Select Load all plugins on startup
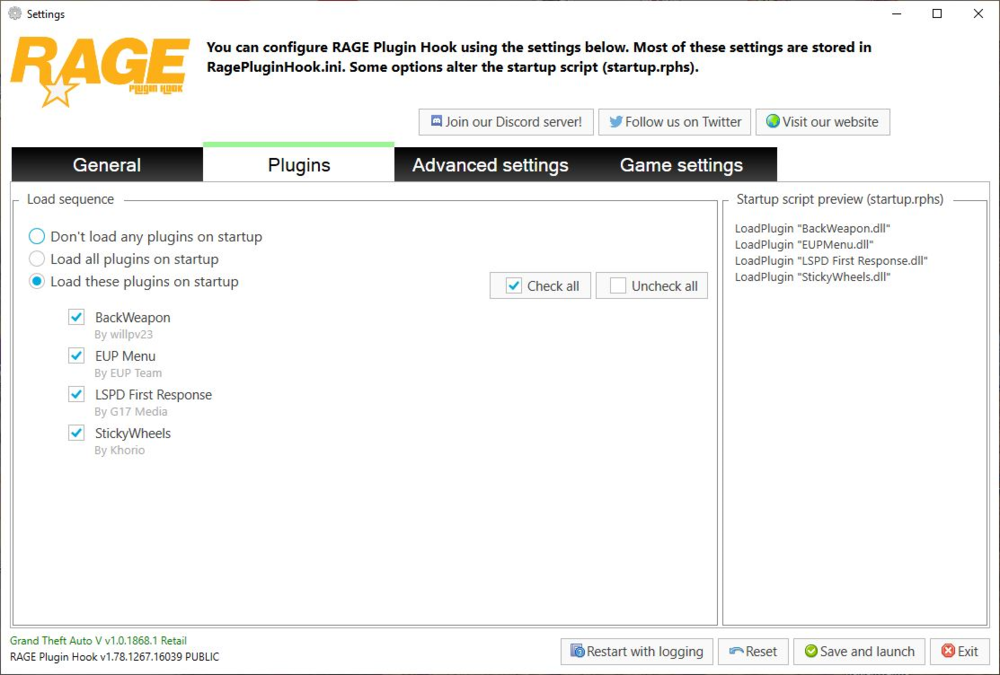 pos(37,259)
